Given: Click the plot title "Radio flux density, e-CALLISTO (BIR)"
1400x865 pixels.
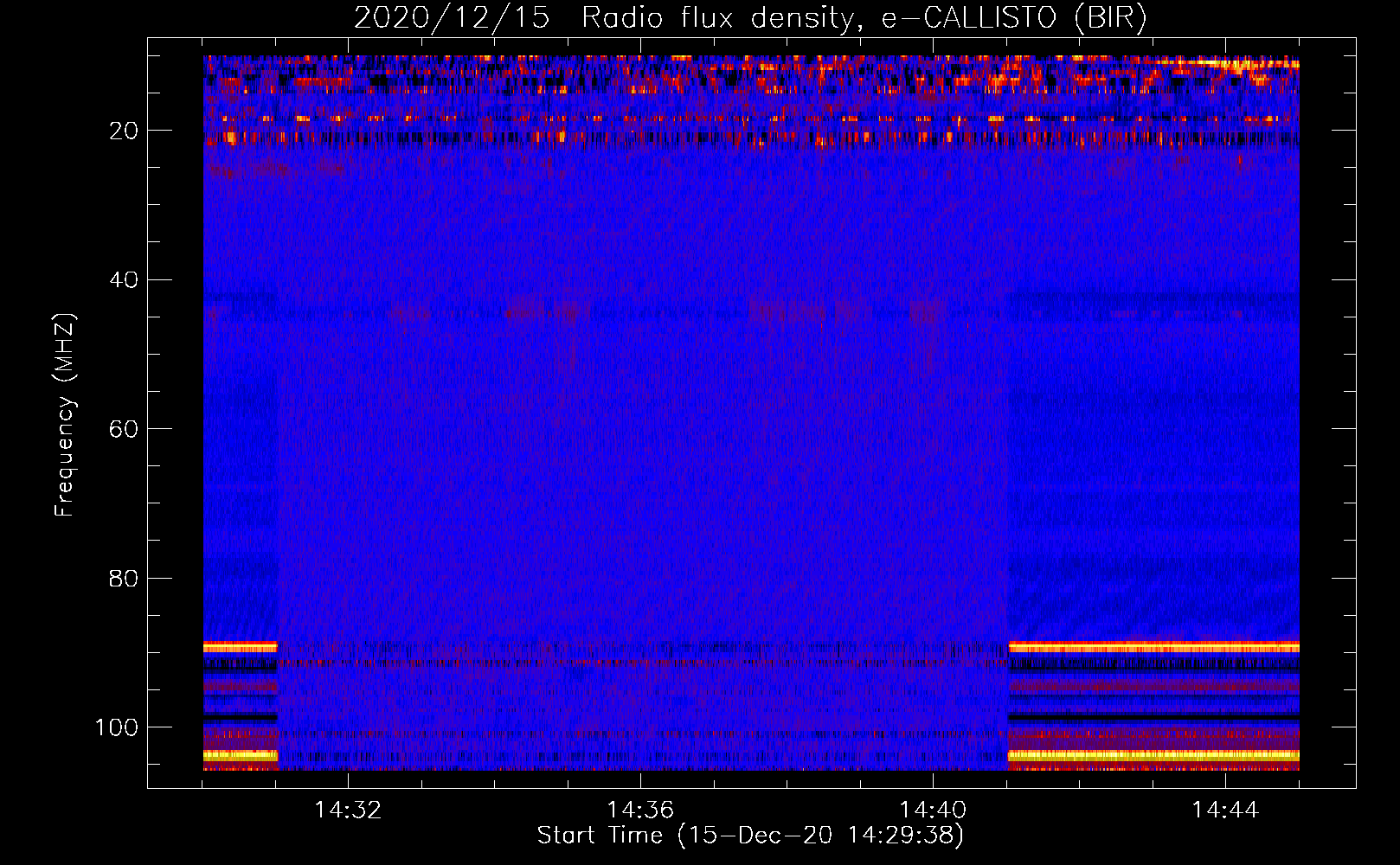Looking at the screenshot, I should (864, 18).
